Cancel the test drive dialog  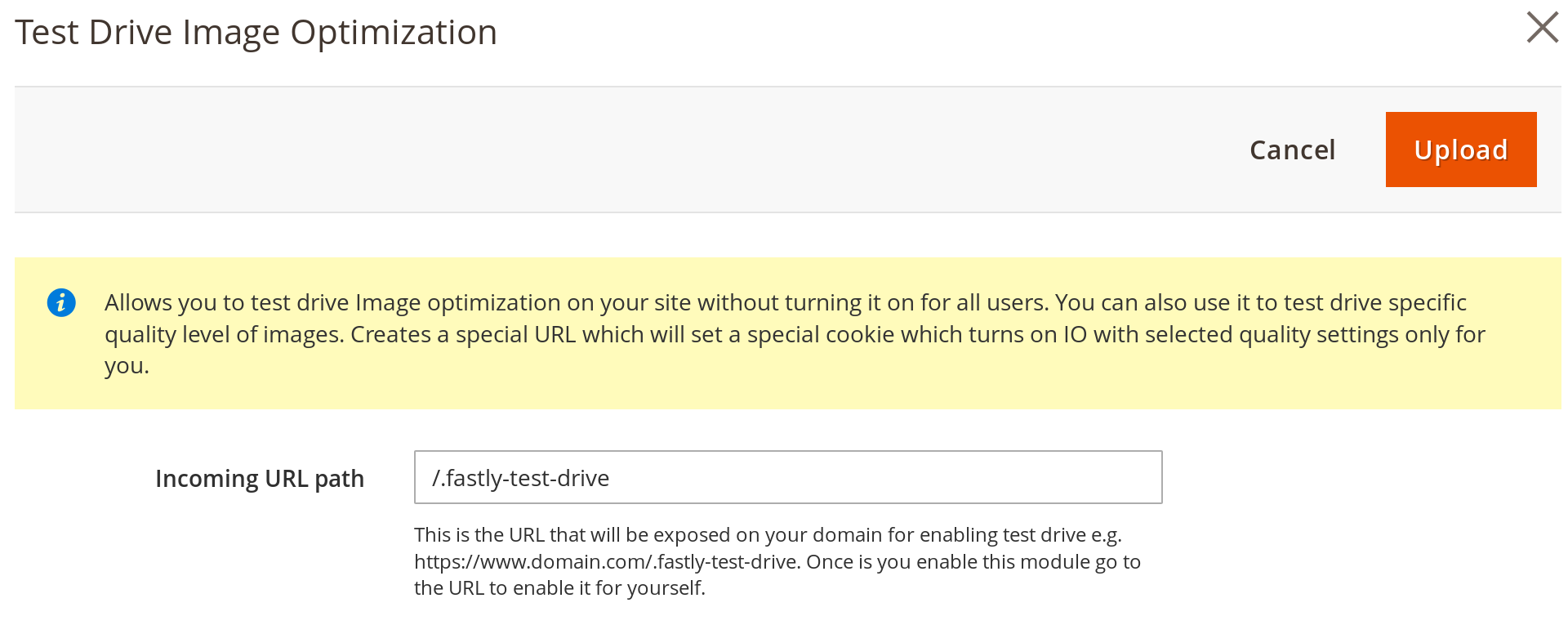[1292, 150]
